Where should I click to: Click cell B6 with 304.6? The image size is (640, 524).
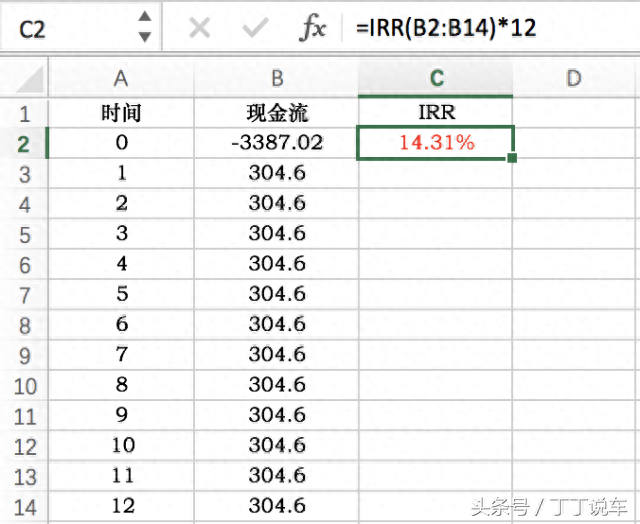coord(277,264)
